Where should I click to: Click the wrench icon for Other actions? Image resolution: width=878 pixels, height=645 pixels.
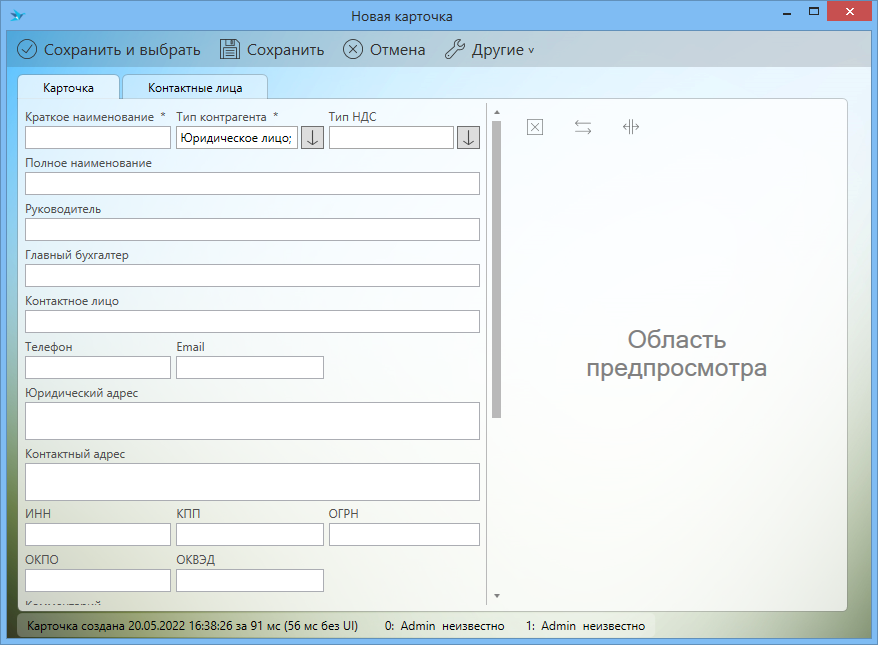click(454, 50)
